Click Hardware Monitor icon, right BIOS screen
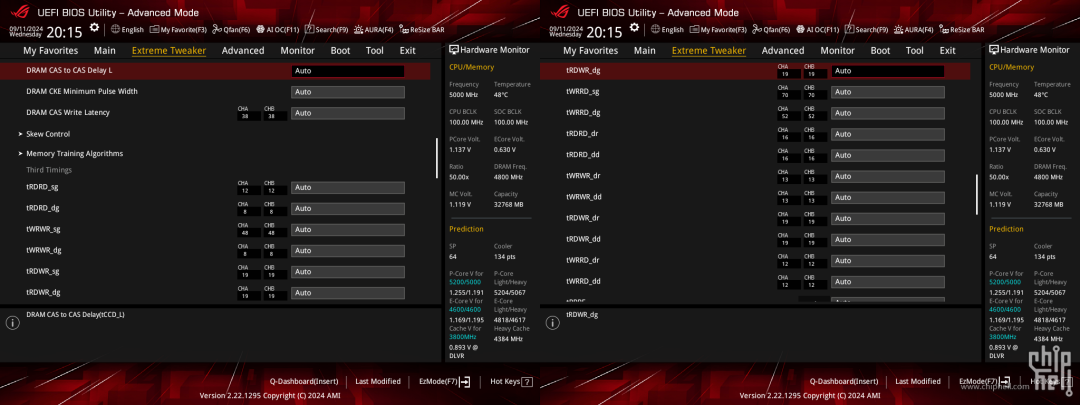 [994, 50]
